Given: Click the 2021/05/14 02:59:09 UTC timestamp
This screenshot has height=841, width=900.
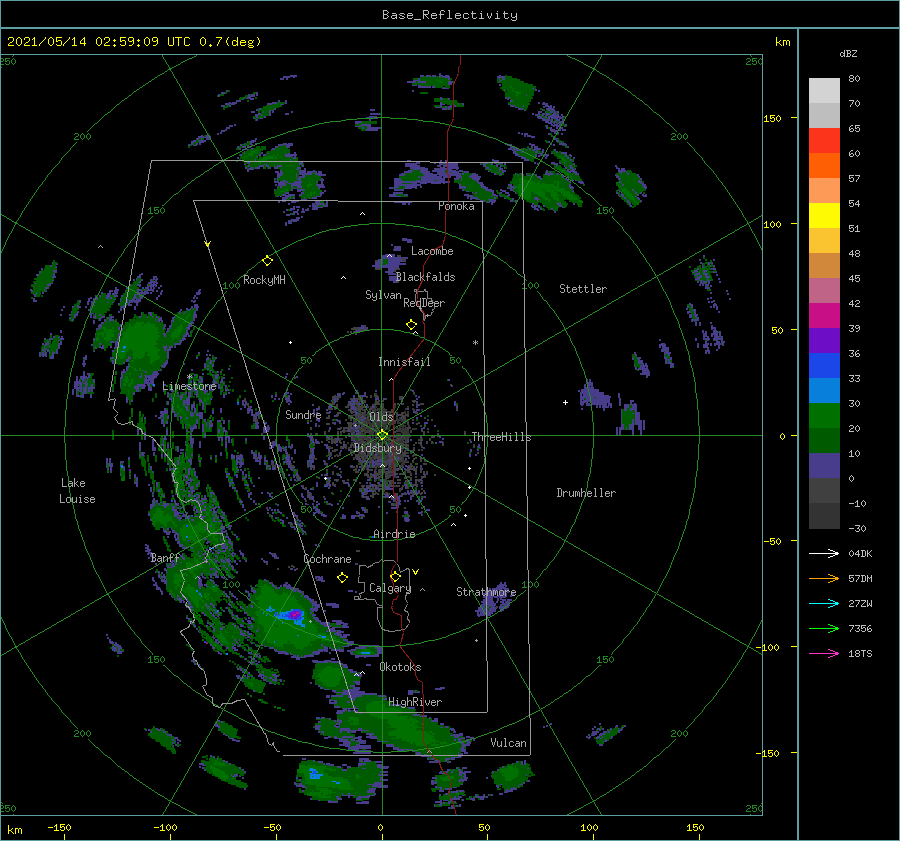Looking at the screenshot, I should pos(134,42).
